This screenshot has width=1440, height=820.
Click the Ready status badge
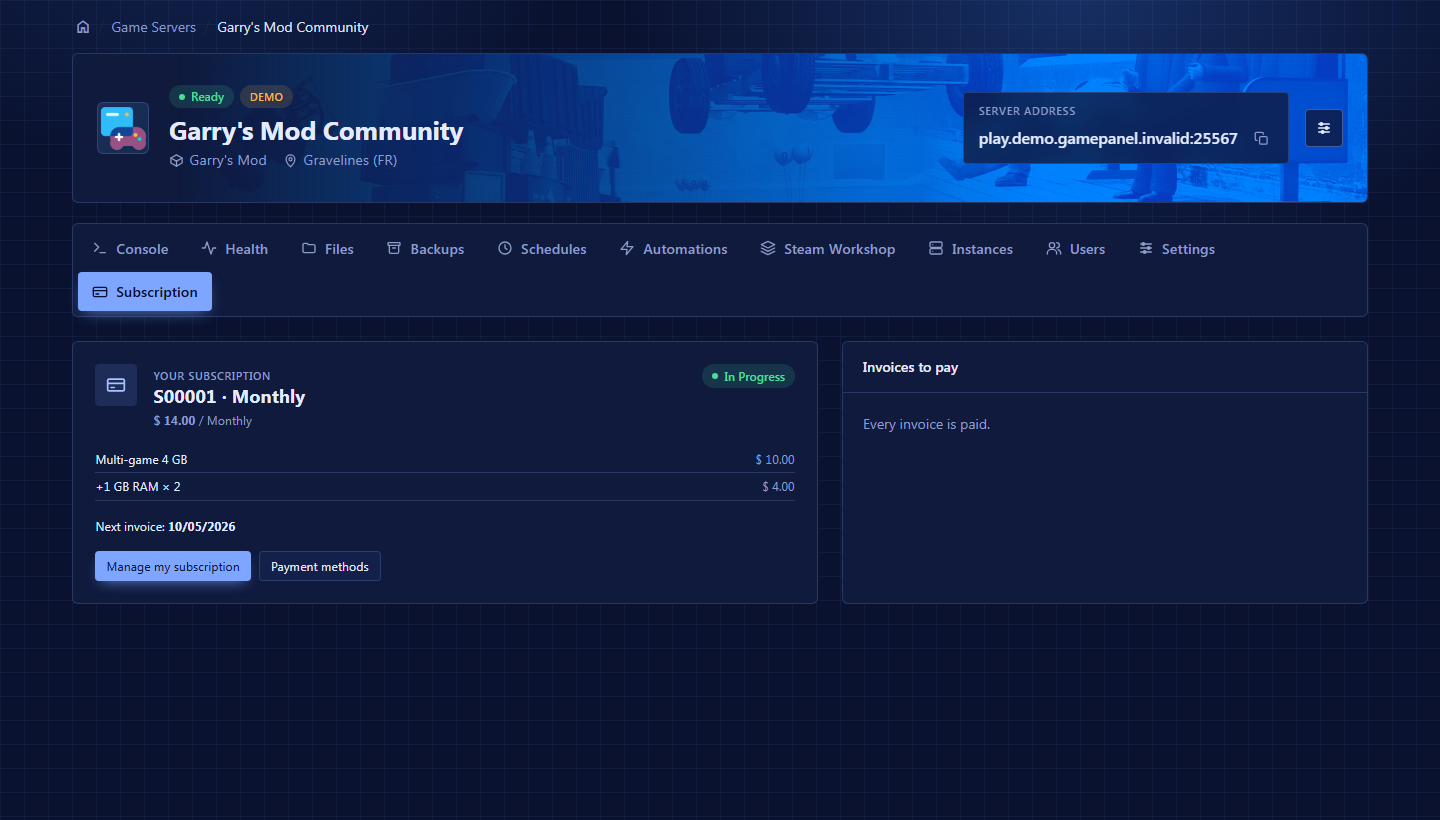click(201, 97)
